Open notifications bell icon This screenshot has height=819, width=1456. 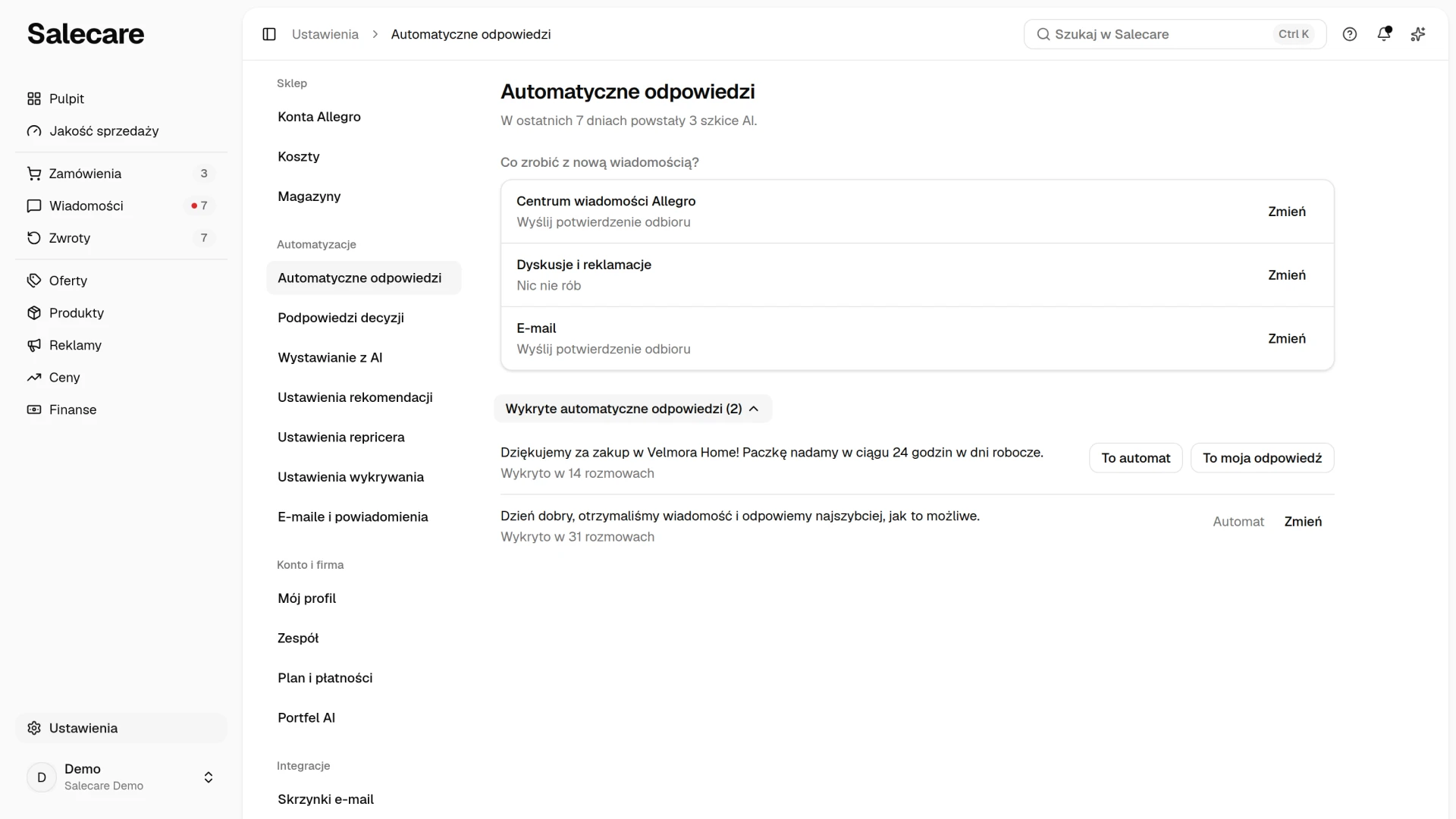1384,34
